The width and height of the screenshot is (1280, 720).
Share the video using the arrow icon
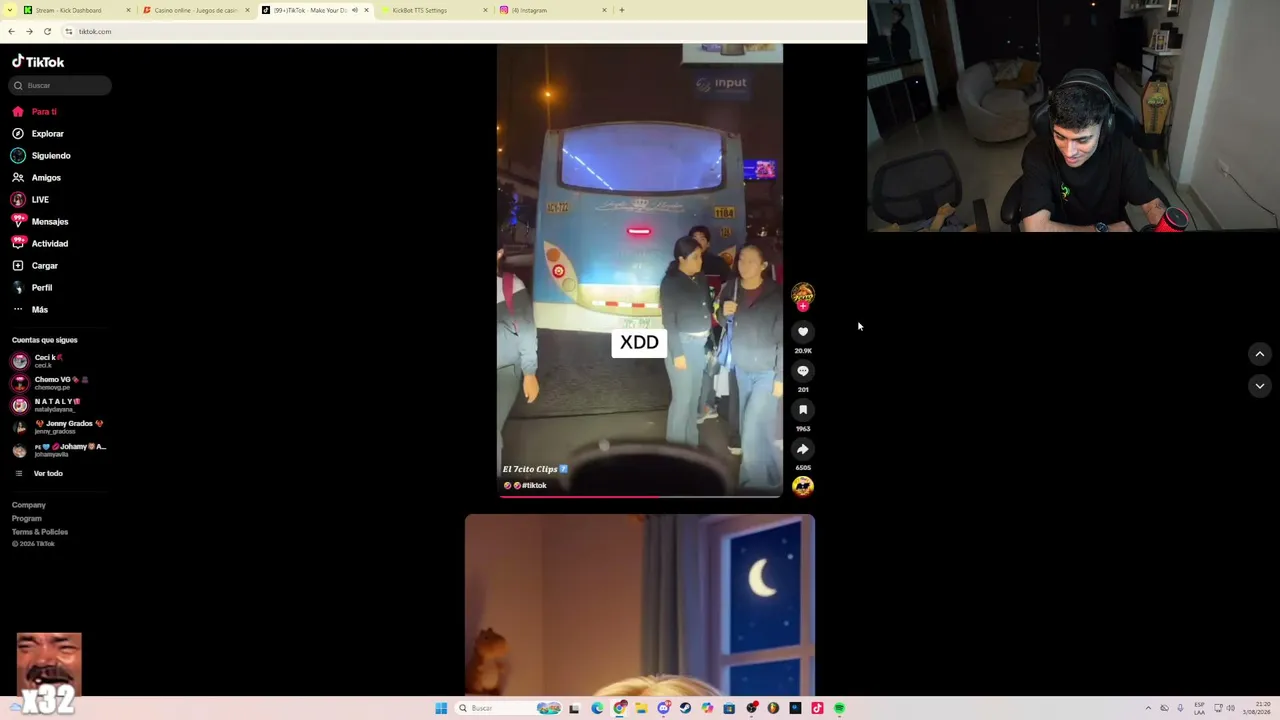pyautogui.click(x=803, y=449)
